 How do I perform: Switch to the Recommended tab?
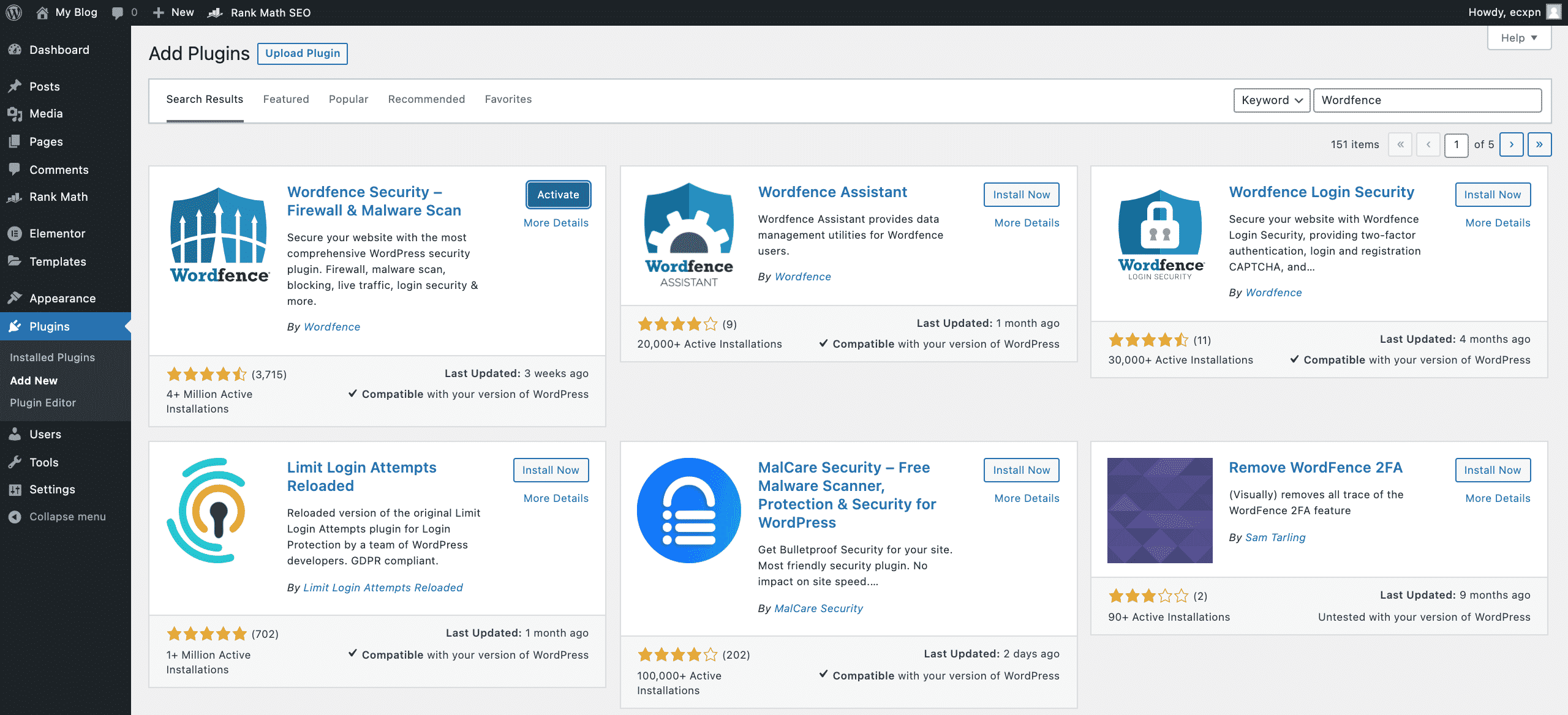click(426, 99)
